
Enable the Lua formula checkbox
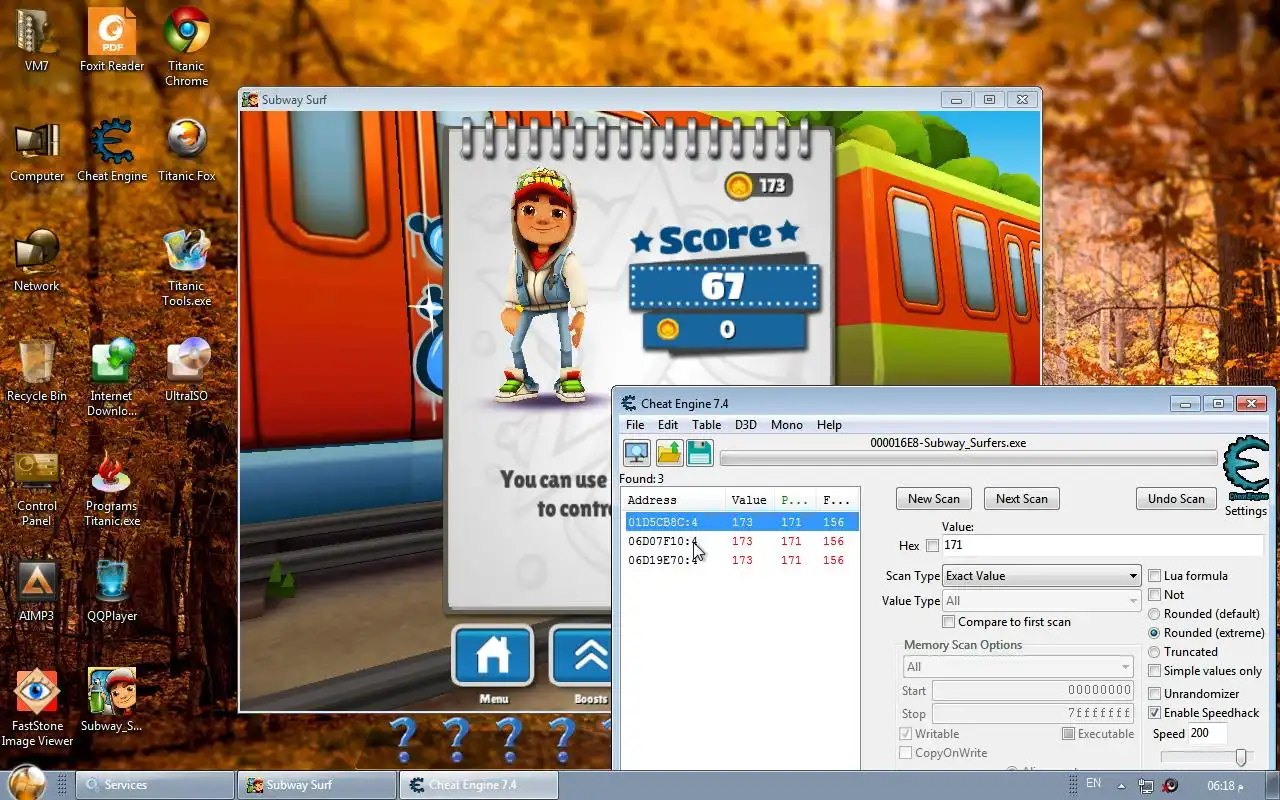pyautogui.click(x=1155, y=576)
